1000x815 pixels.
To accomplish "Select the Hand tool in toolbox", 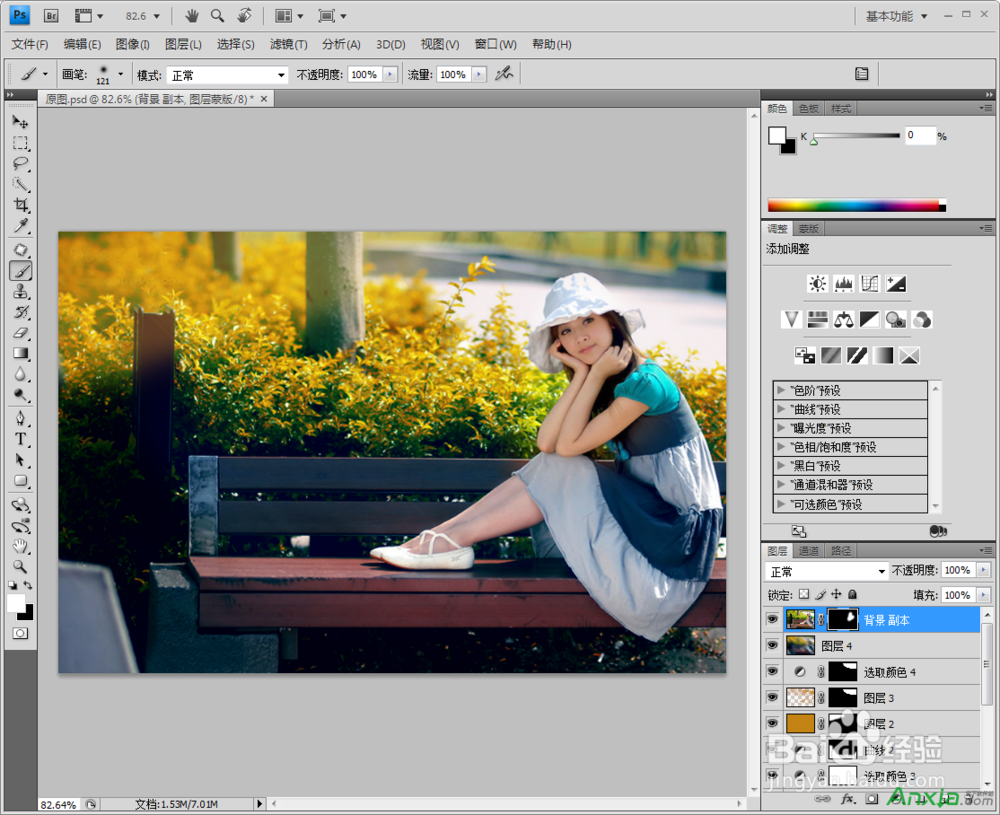I will pos(20,547).
